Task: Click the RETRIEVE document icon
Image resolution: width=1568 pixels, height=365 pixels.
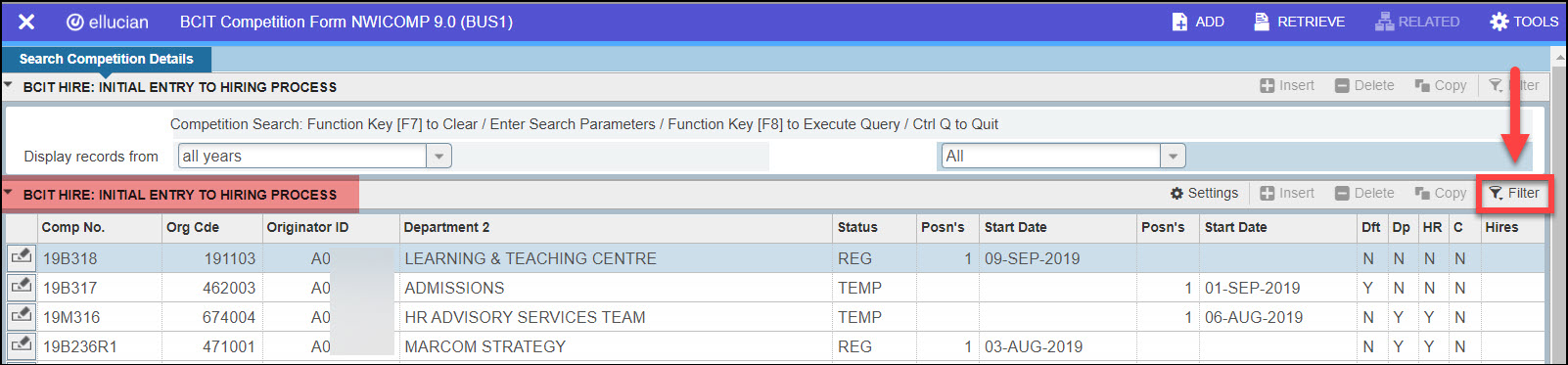Action: tap(1262, 22)
